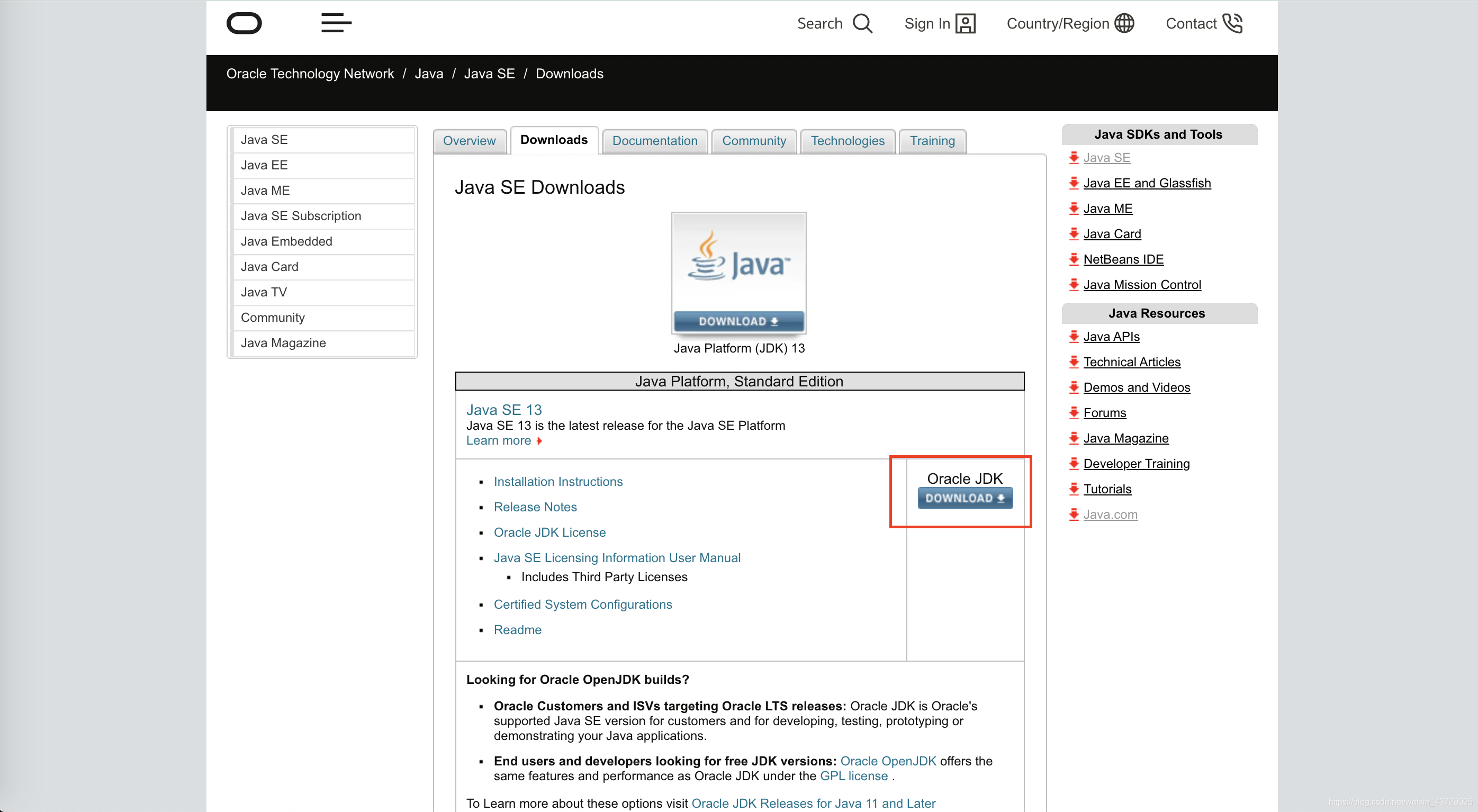Image resolution: width=1478 pixels, height=812 pixels.
Task: Select the Downloads tab
Action: 554,140
